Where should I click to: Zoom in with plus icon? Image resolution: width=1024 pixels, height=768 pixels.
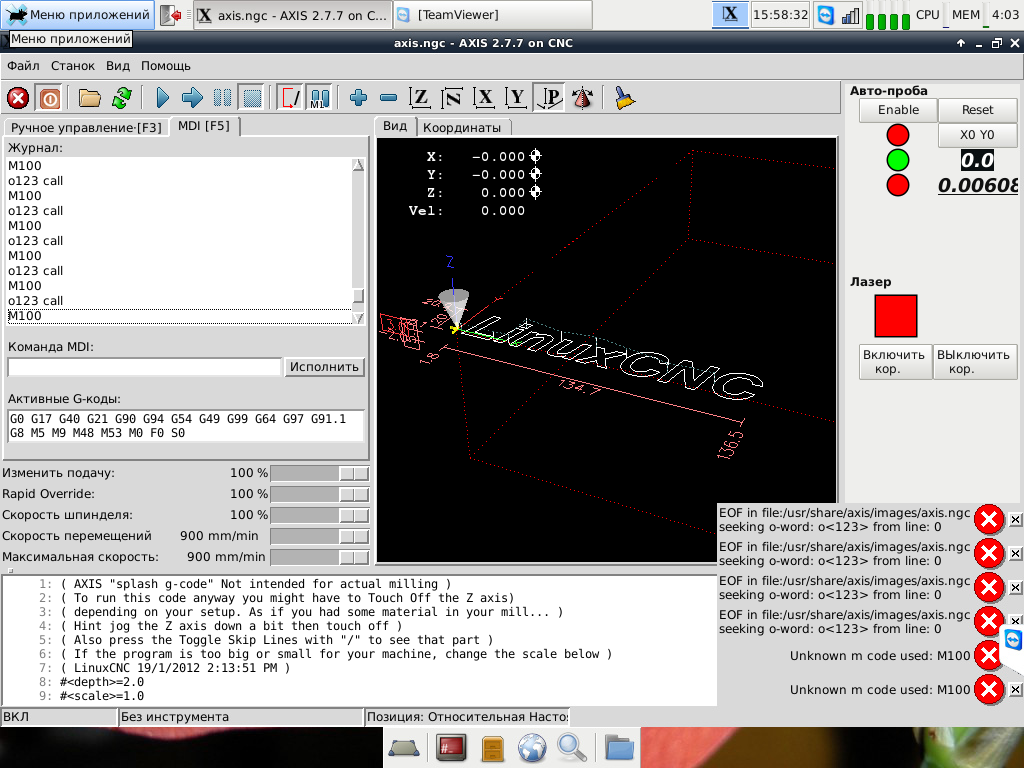point(358,99)
